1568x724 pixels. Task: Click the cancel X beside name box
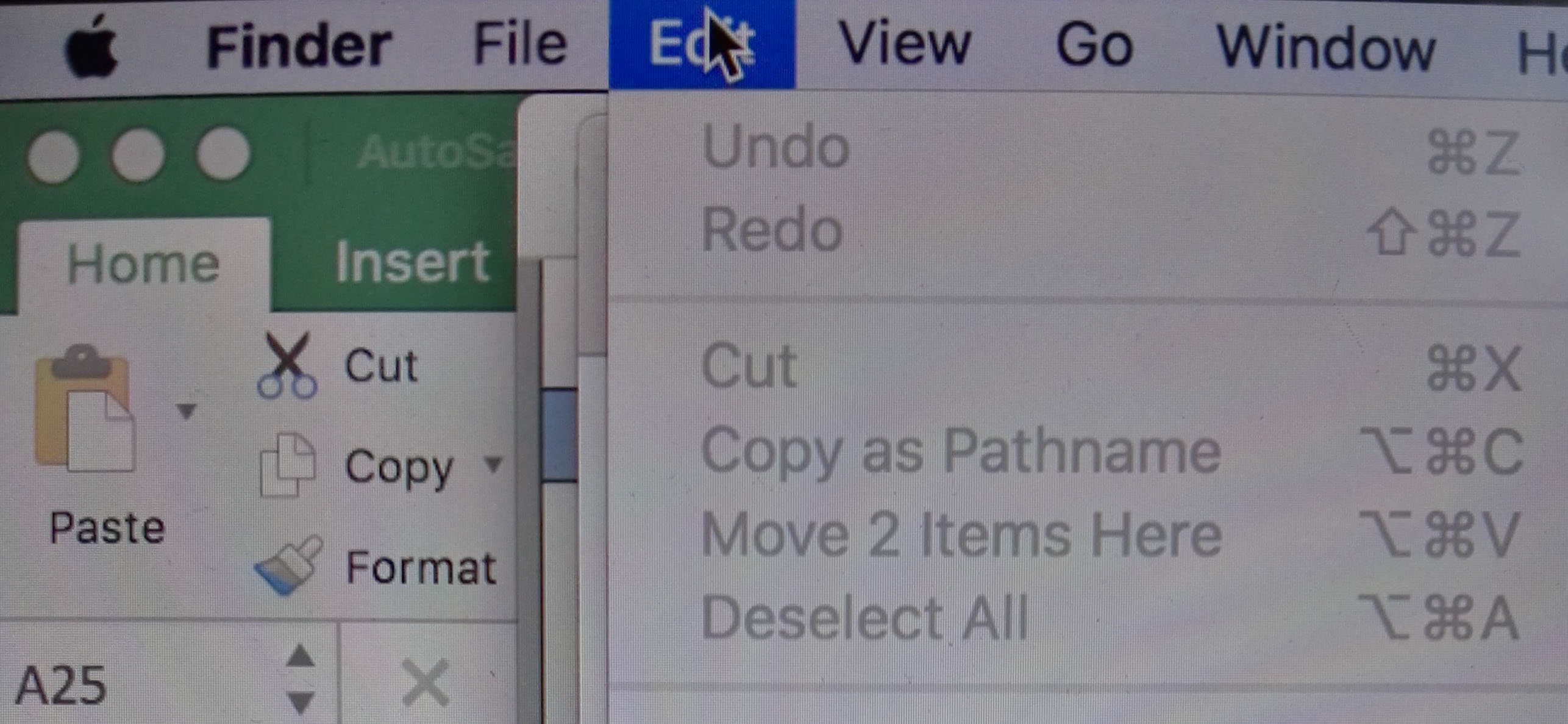tap(426, 683)
